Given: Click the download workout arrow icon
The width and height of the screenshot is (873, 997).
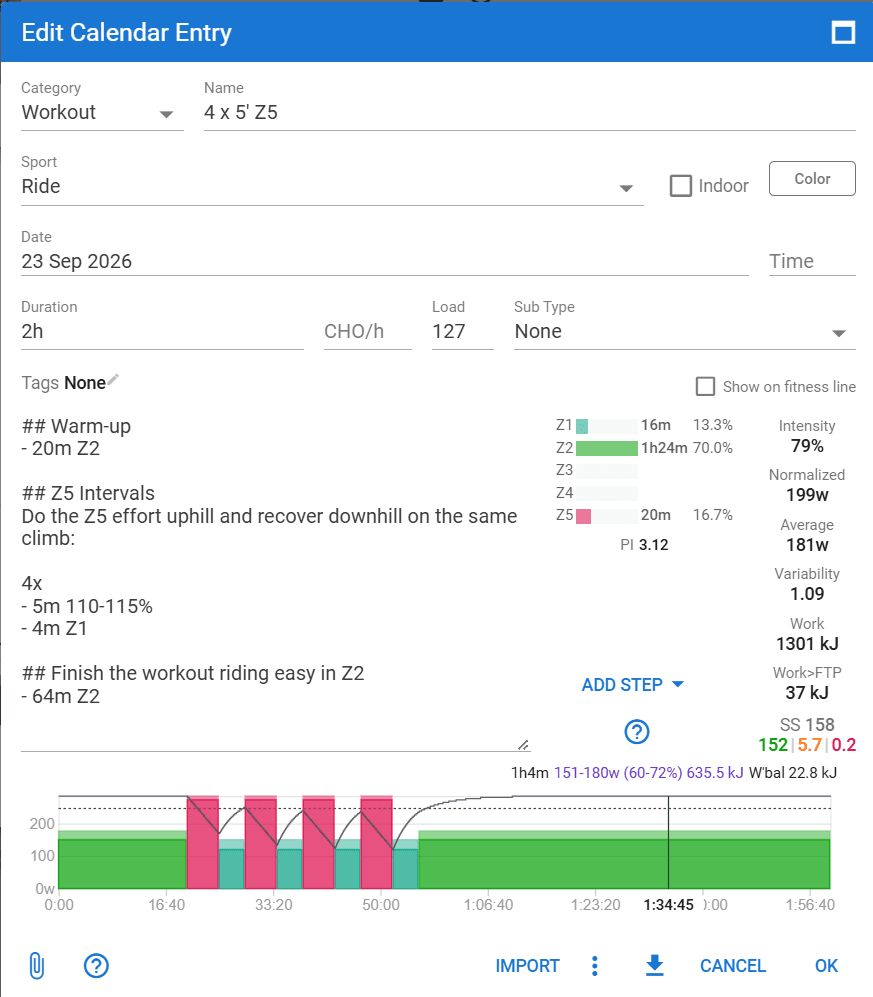Looking at the screenshot, I should coord(654,965).
